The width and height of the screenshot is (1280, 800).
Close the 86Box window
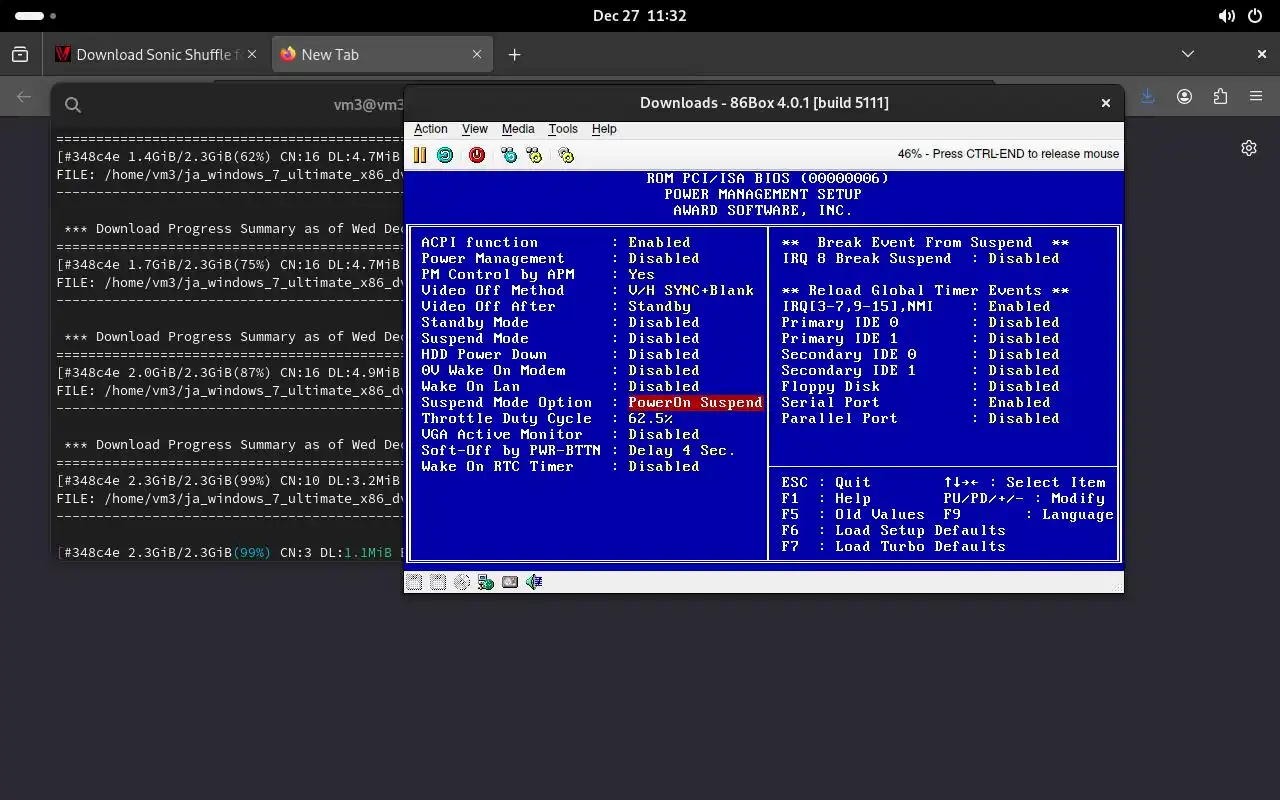point(1106,103)
